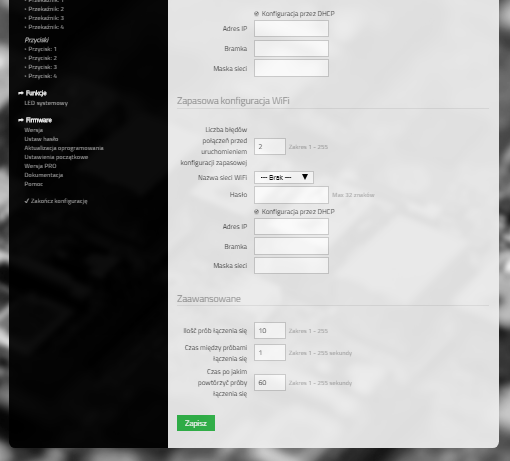This screenshot has width=510, height=461.
Task: Open Nazwa sieci WiFi dropdown
Action: pyautogui.click(x=284, y=178)
